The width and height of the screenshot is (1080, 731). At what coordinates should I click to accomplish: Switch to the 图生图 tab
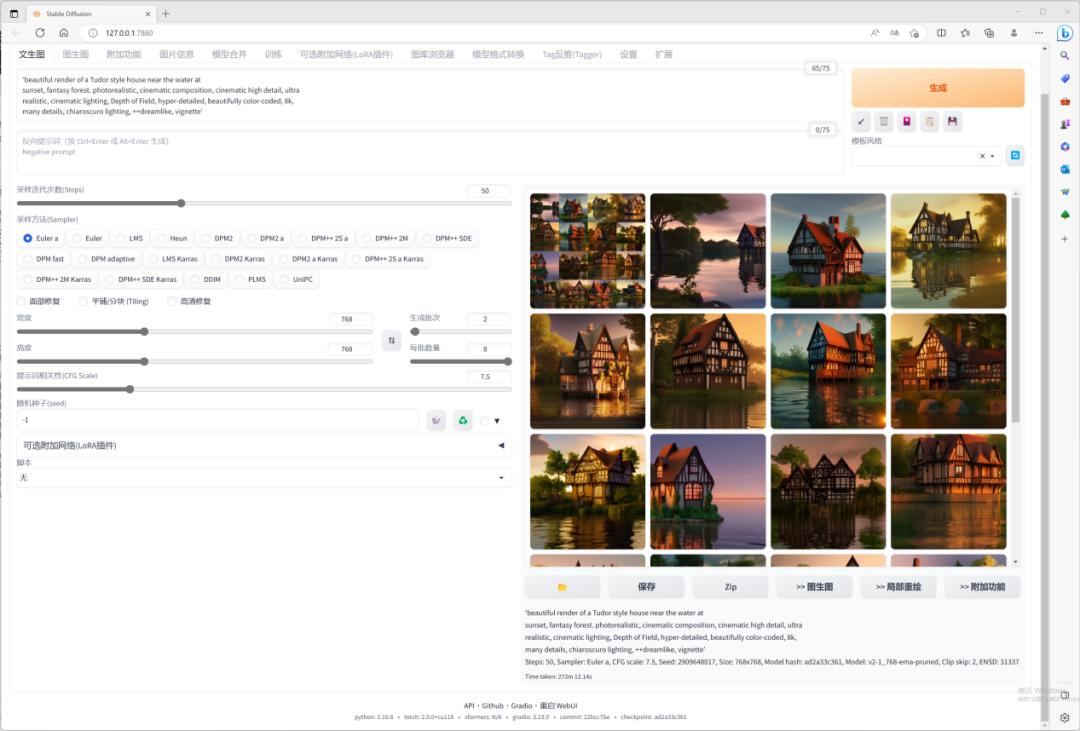[x=76, y=54]
